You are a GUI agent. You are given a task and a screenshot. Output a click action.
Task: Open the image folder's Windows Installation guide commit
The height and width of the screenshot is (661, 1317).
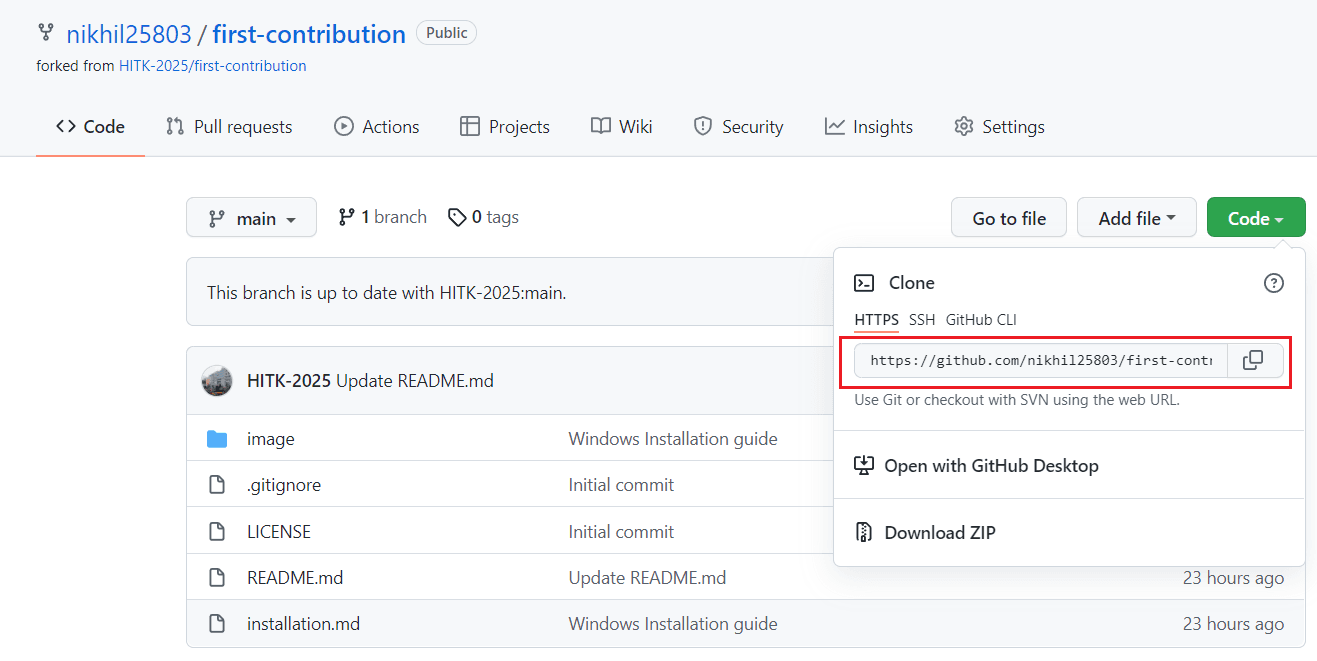(x=673, y=439)
